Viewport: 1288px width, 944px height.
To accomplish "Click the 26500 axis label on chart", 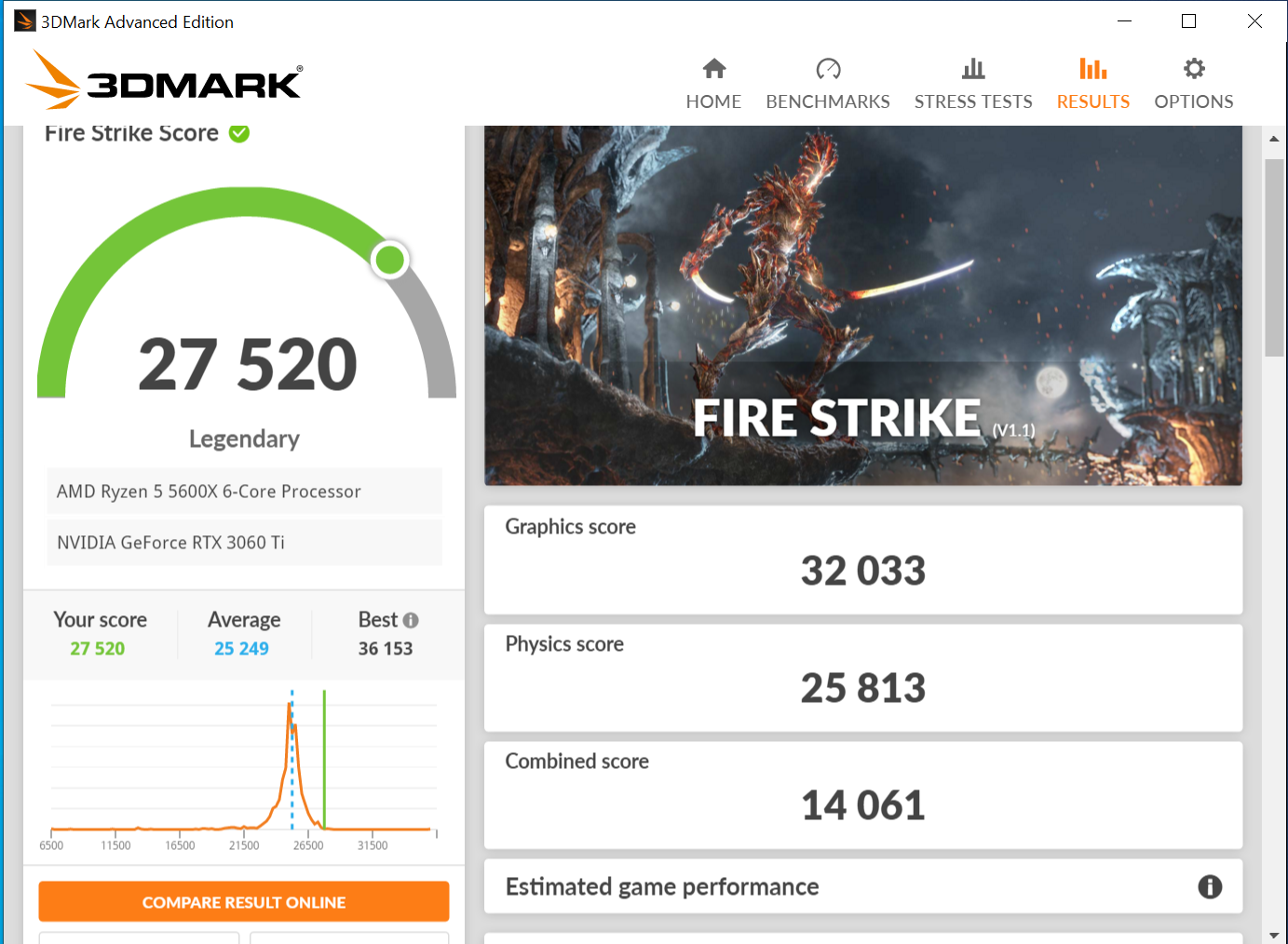I will (308, 845).
